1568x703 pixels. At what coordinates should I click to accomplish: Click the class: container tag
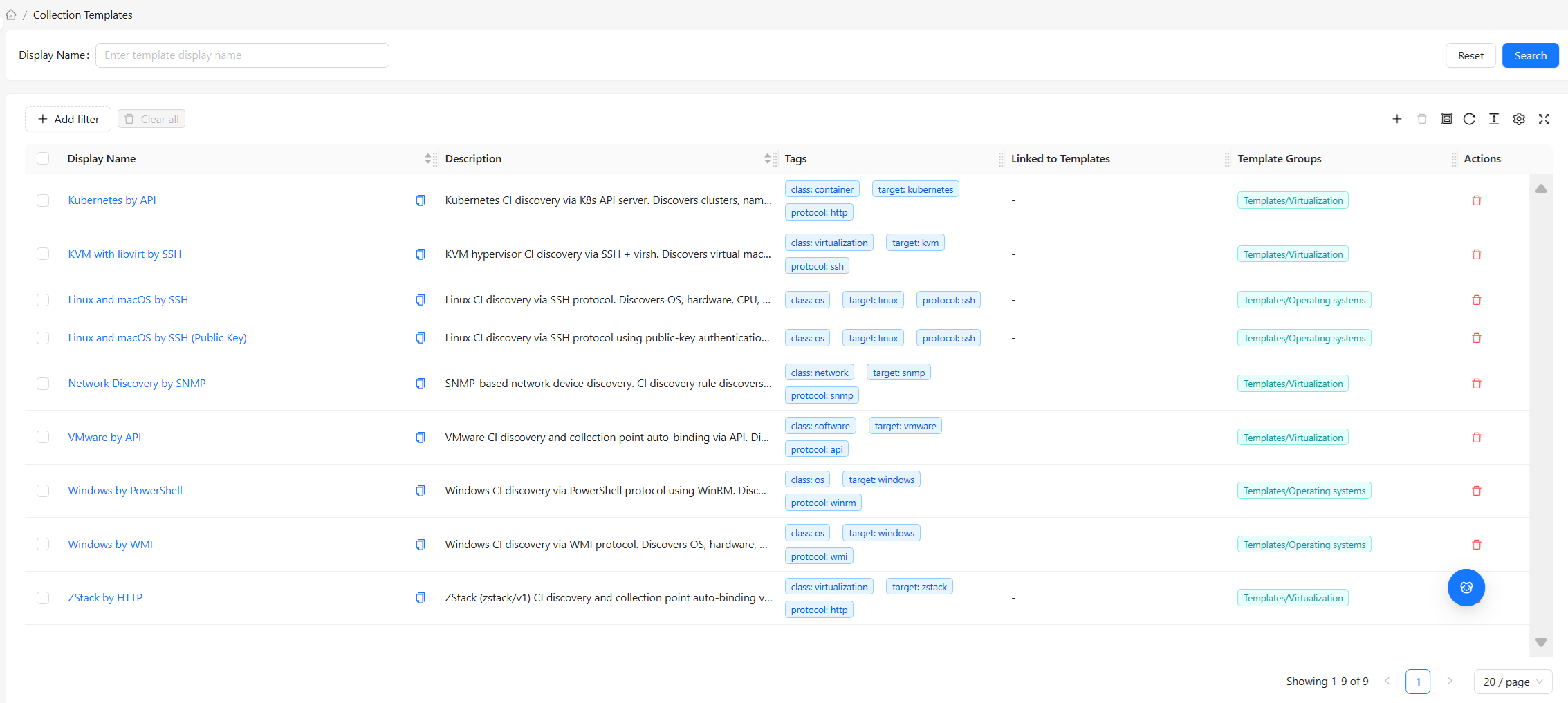point(822,189)
